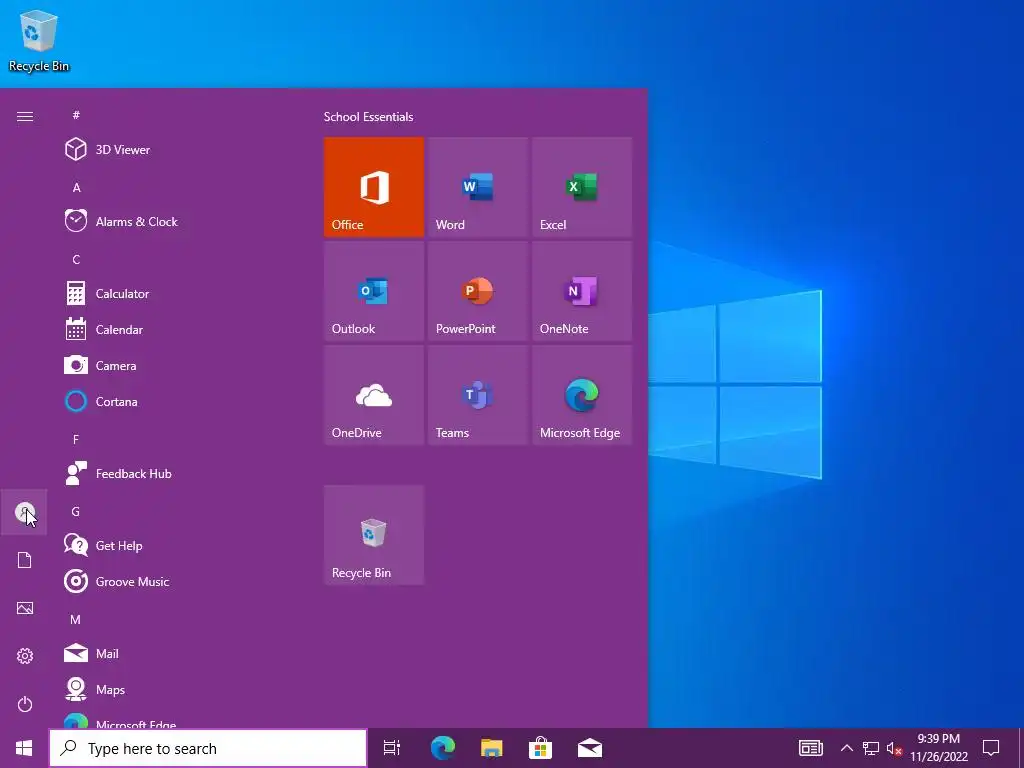Open Documents from the Start sidebar
The width and height of the screenshot is (1024, 768).
24,560
